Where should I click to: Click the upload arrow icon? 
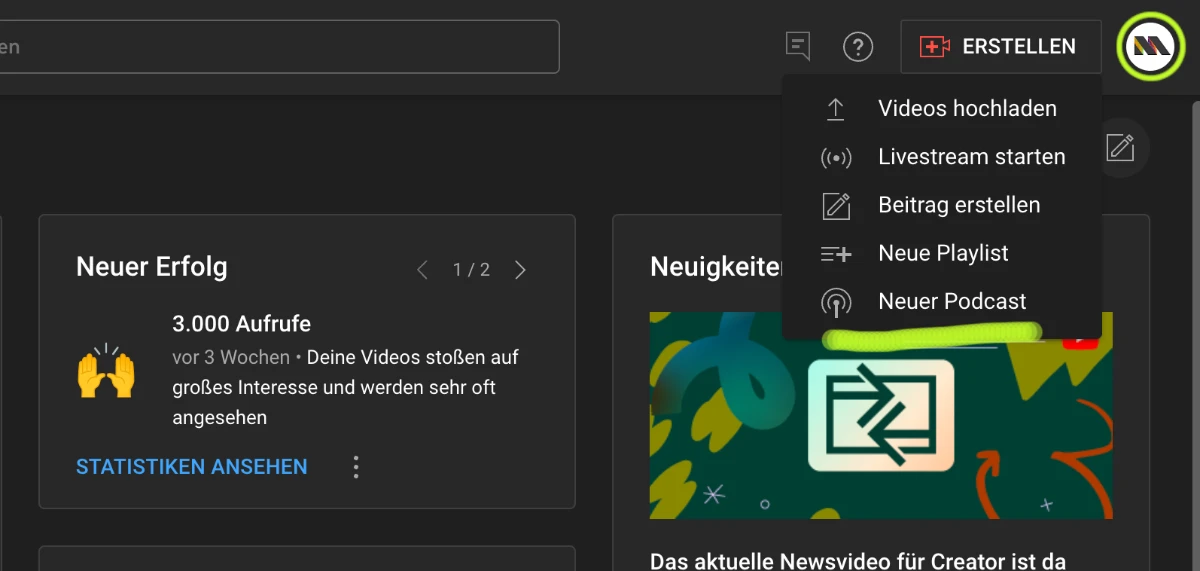point(836,109)
